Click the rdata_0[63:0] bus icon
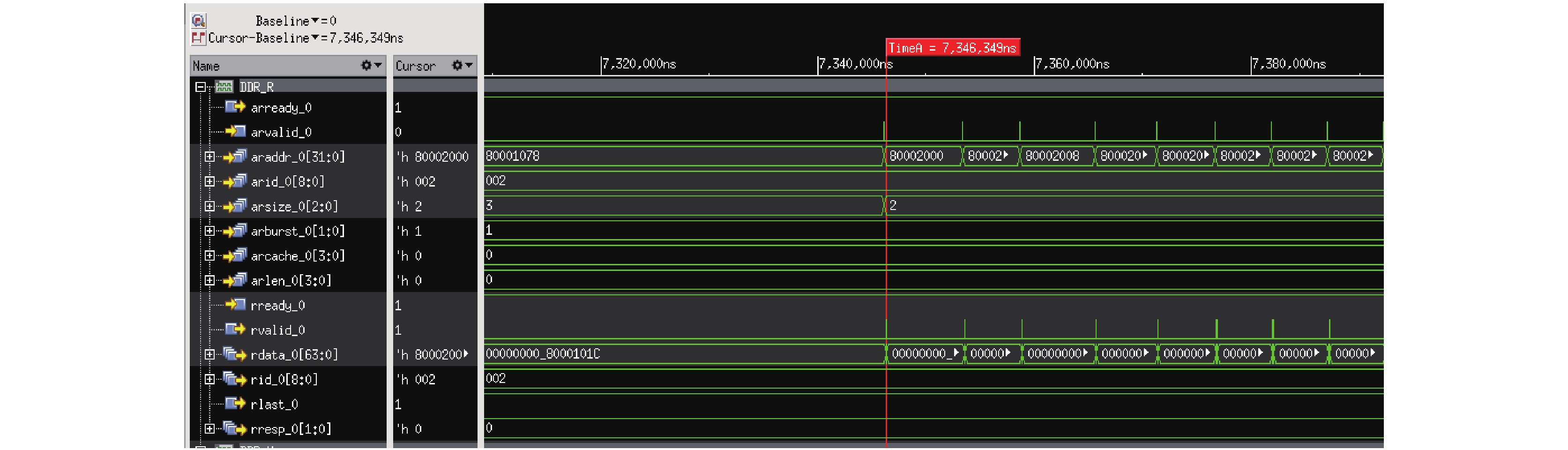 click(x=235, y=354)
